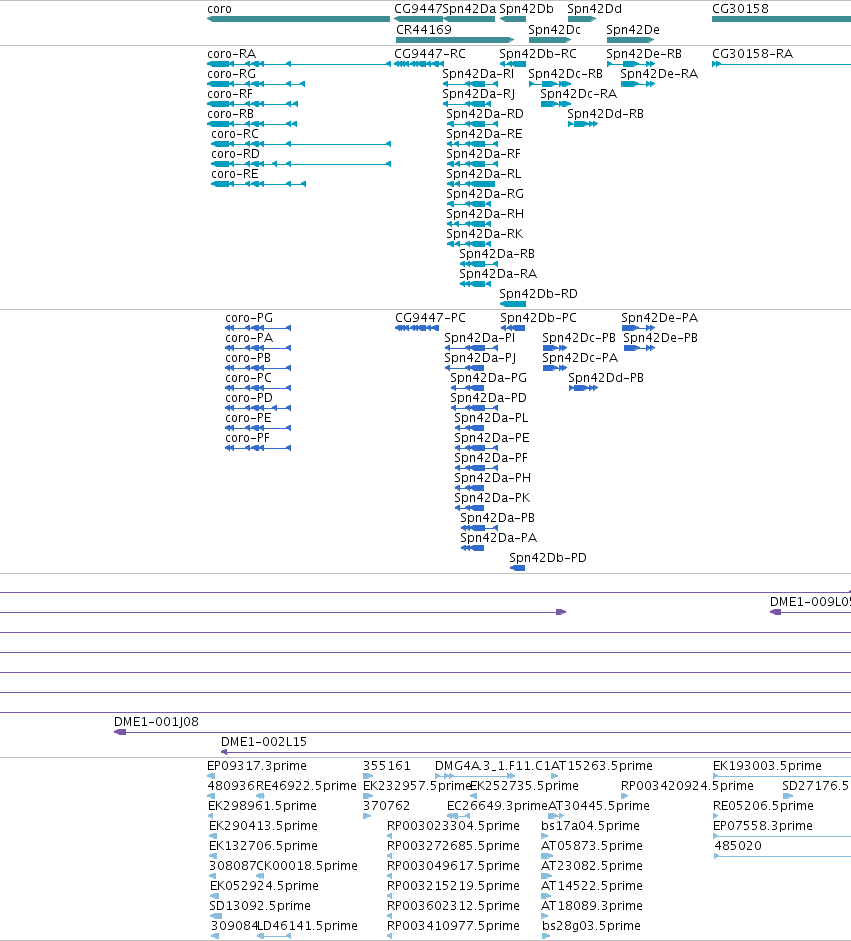Select transcript Spn42De-RA
Viewport: 851px width, 941px height.
pyautogui.click(x=659, y=74)
